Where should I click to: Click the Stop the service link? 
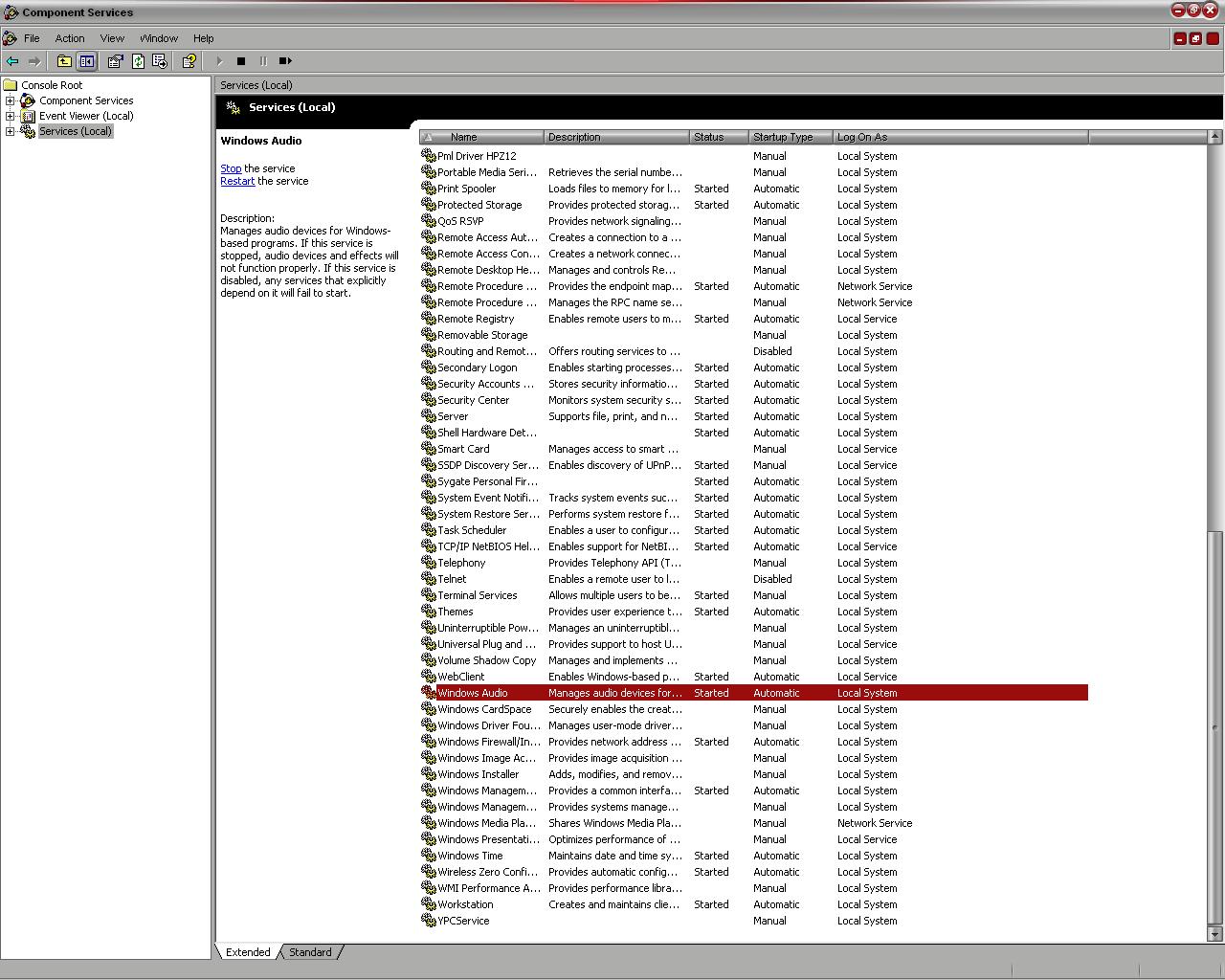[x=231, y=168]
